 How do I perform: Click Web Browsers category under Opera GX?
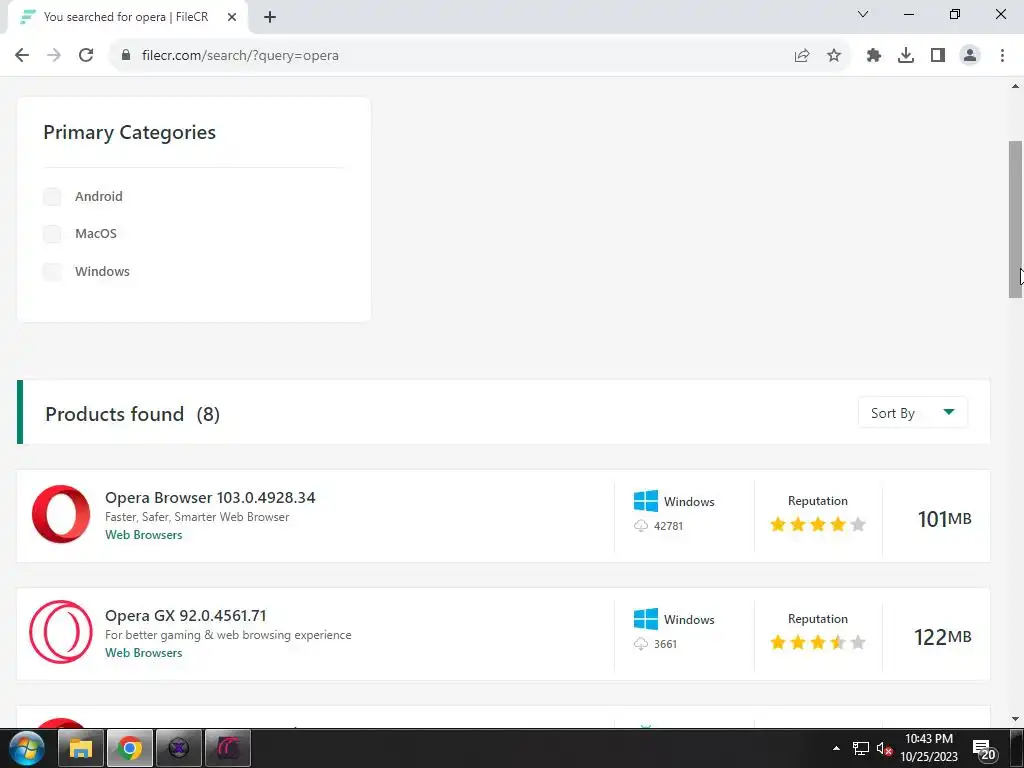[x=144, y=653]
